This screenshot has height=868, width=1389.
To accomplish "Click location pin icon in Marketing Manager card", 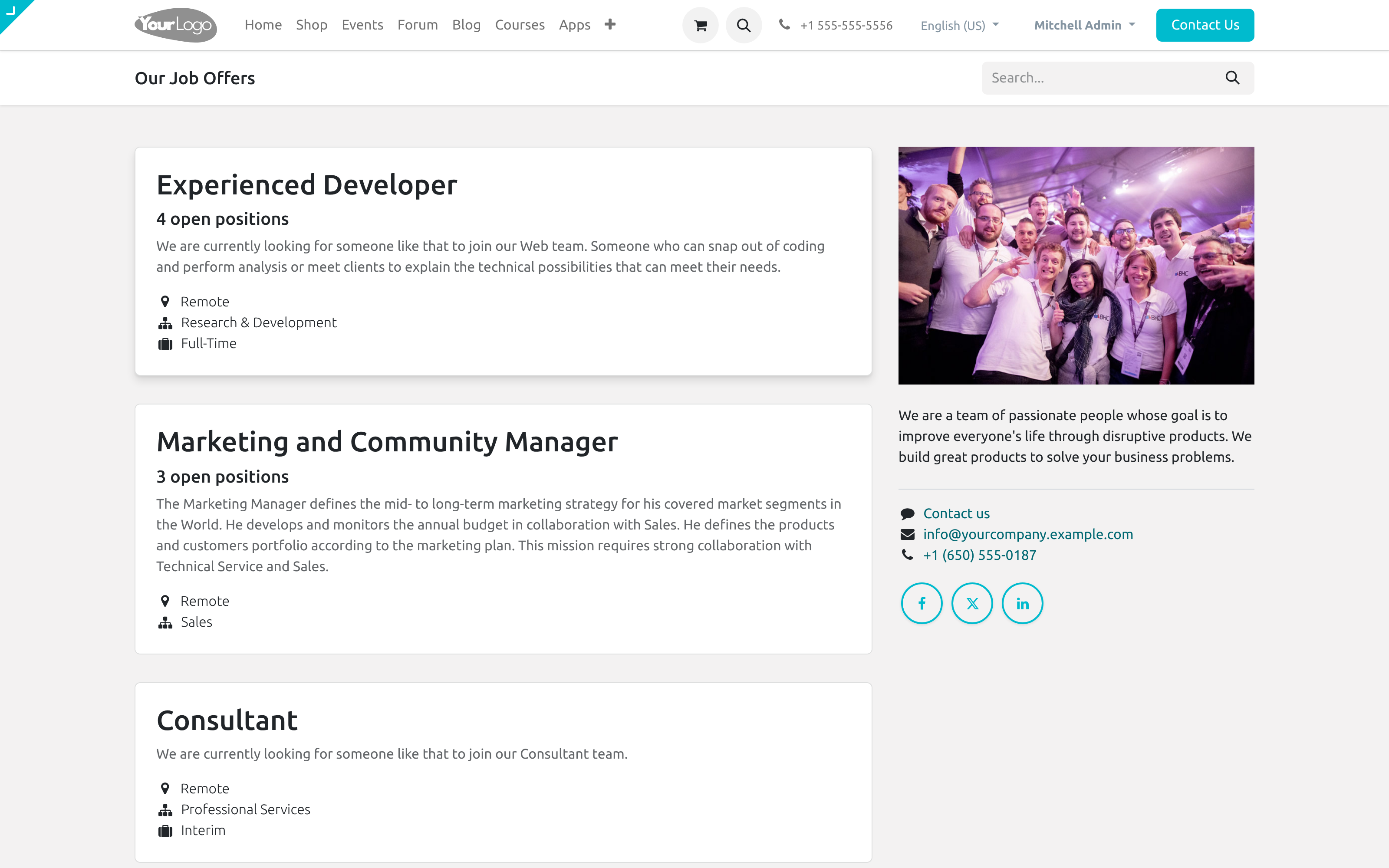I will tap(165, 601).
